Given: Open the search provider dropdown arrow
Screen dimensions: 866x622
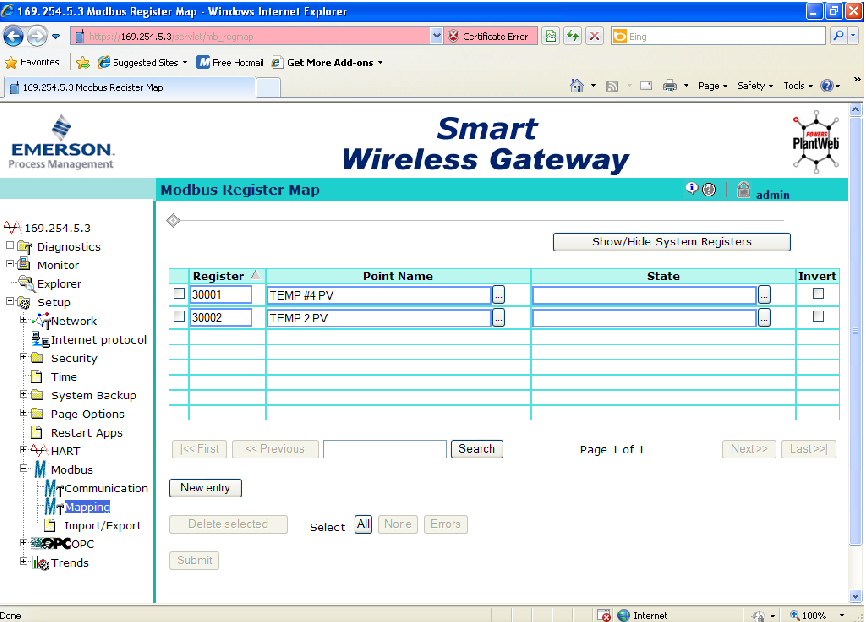Looking at the screenshot, I should coord(854,36).
